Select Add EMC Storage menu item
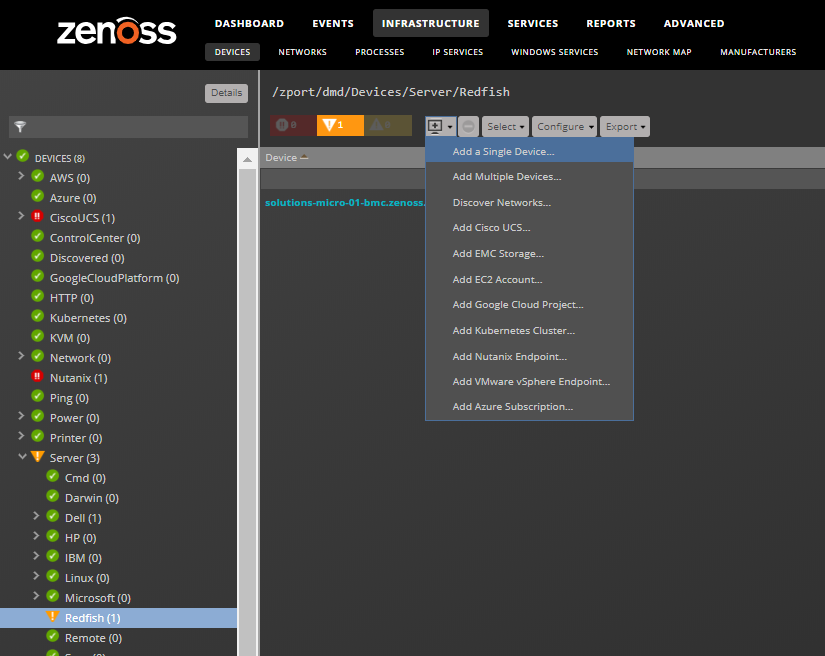Image resolution: width=825 pixels, height=656 pixels. (x=529, y=254)
